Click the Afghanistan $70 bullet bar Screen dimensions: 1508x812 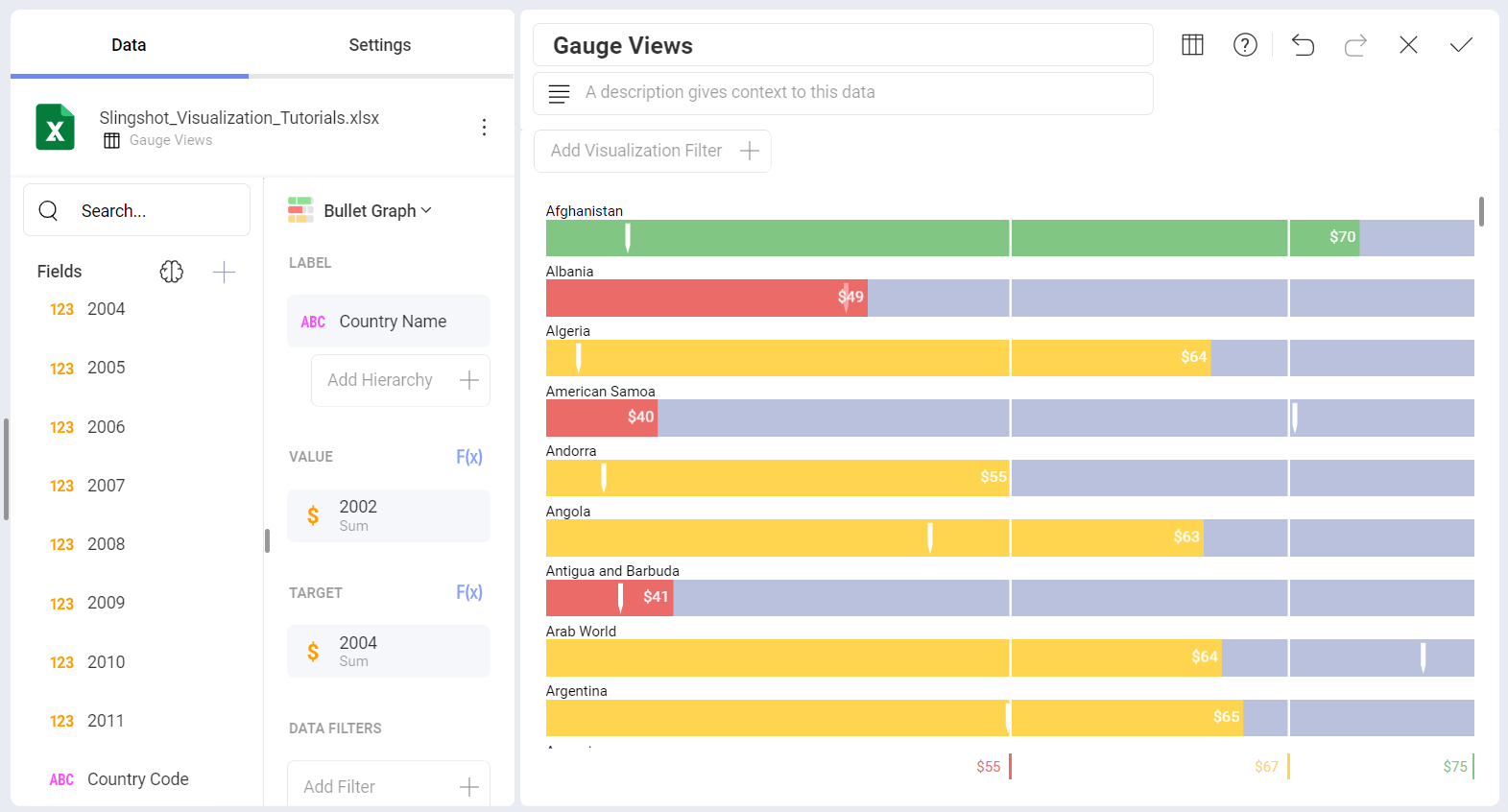coord(953,238)
